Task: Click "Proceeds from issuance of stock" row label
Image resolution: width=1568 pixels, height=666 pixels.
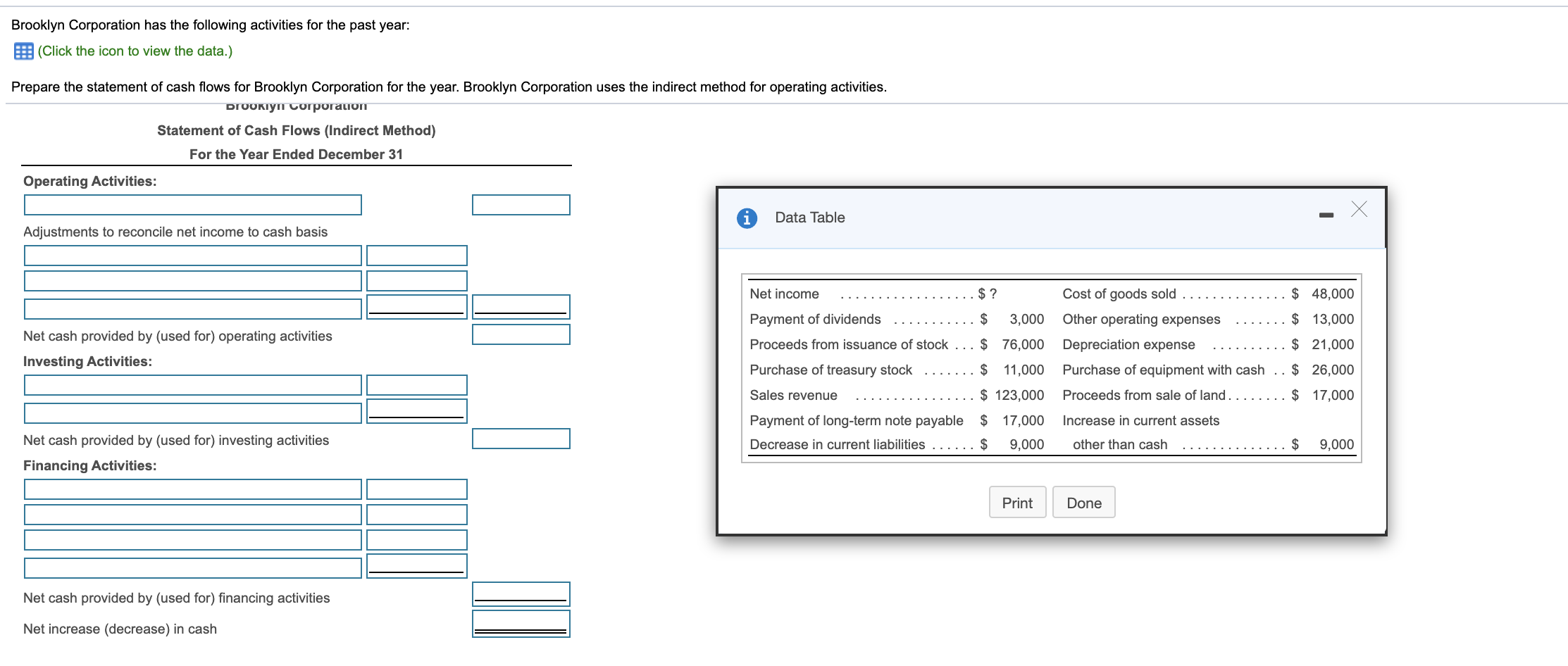Action: click(849, 344)
